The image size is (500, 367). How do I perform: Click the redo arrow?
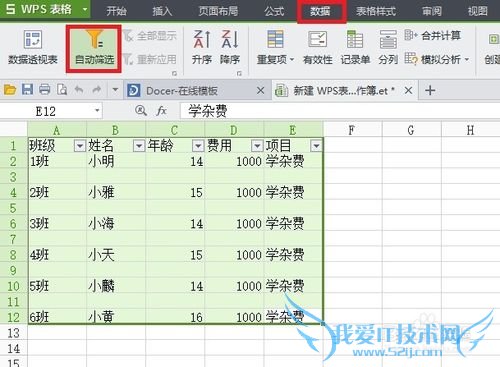coord(97,90)
